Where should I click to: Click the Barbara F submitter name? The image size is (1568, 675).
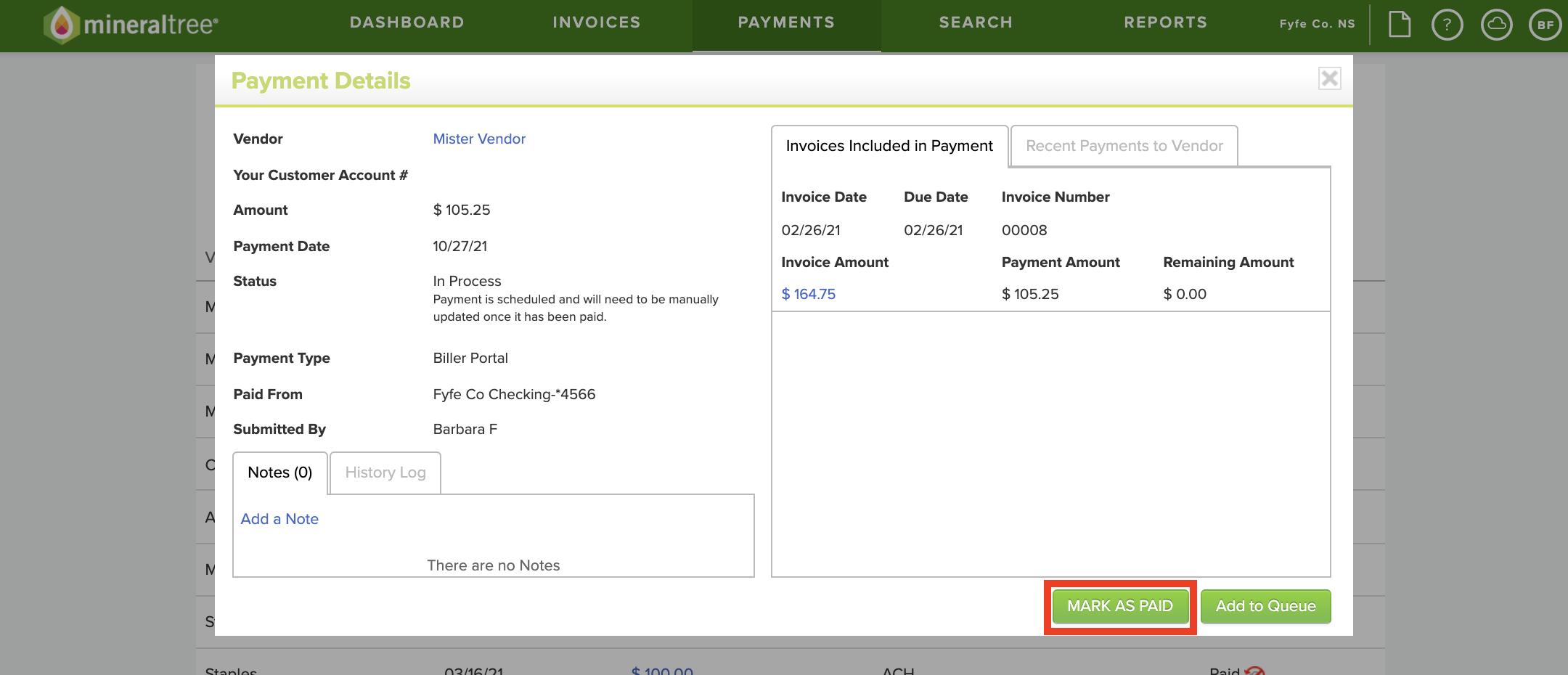(465, 429)
